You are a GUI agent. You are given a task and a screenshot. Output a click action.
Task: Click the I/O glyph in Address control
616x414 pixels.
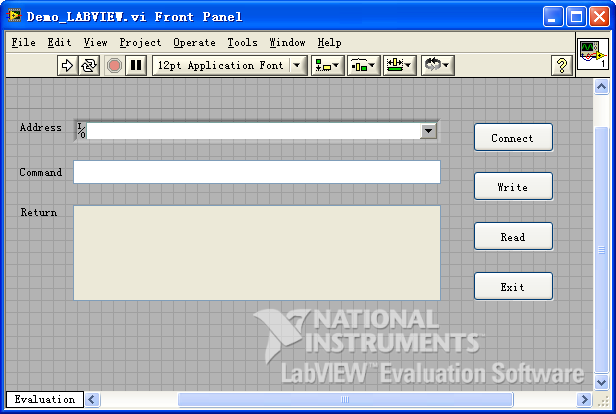coord(81,131)
